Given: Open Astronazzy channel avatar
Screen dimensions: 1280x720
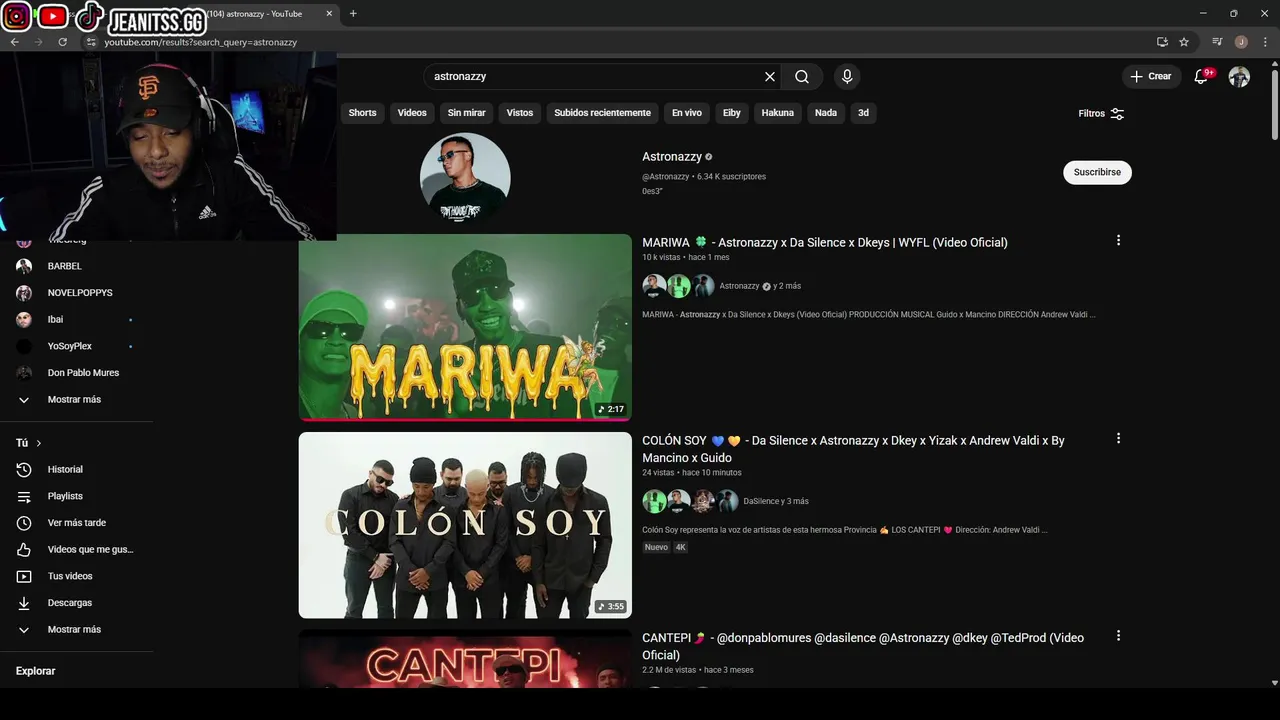Looking at the screenshot, I should click(465, 177).
